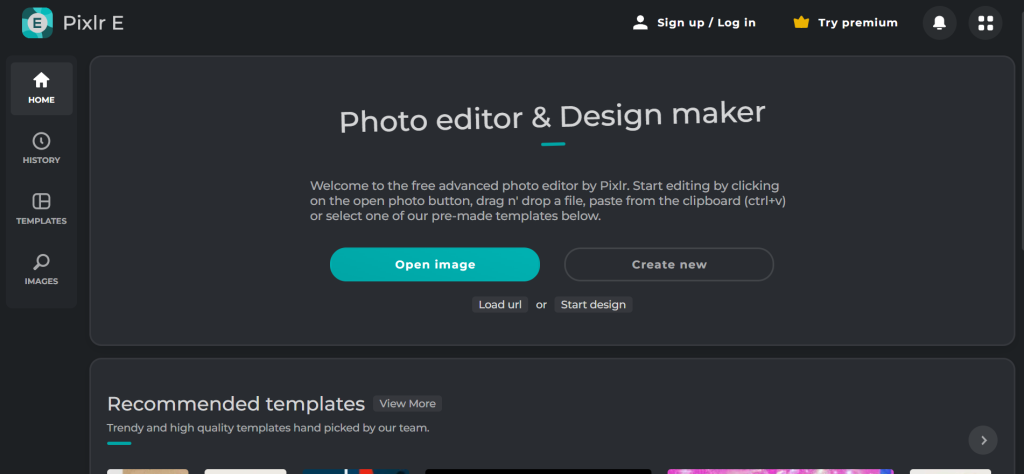Click the Photo editor & Design maker heading

[x=552, y=119]
